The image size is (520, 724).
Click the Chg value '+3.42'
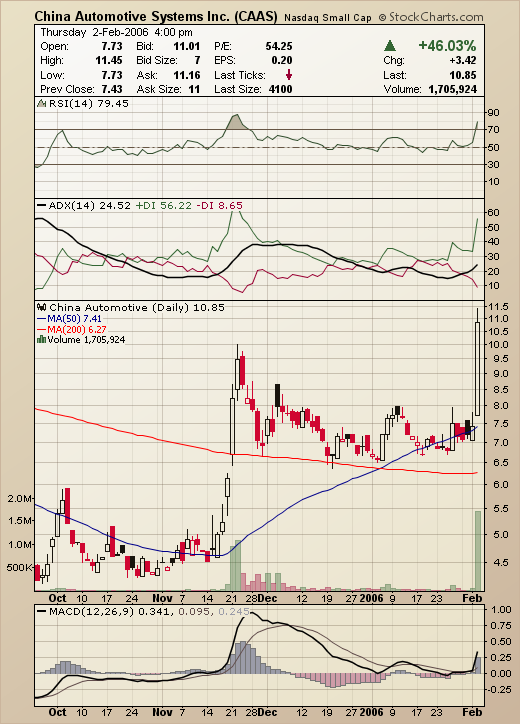tap(463, 60)
